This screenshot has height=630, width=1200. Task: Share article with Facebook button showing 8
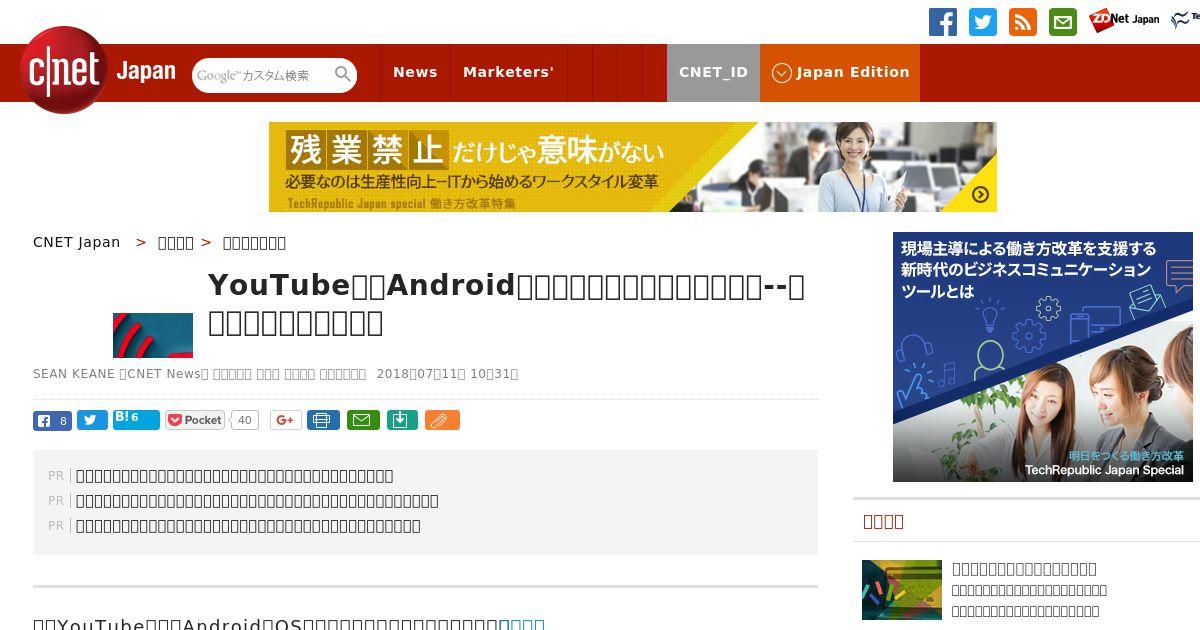52,420
